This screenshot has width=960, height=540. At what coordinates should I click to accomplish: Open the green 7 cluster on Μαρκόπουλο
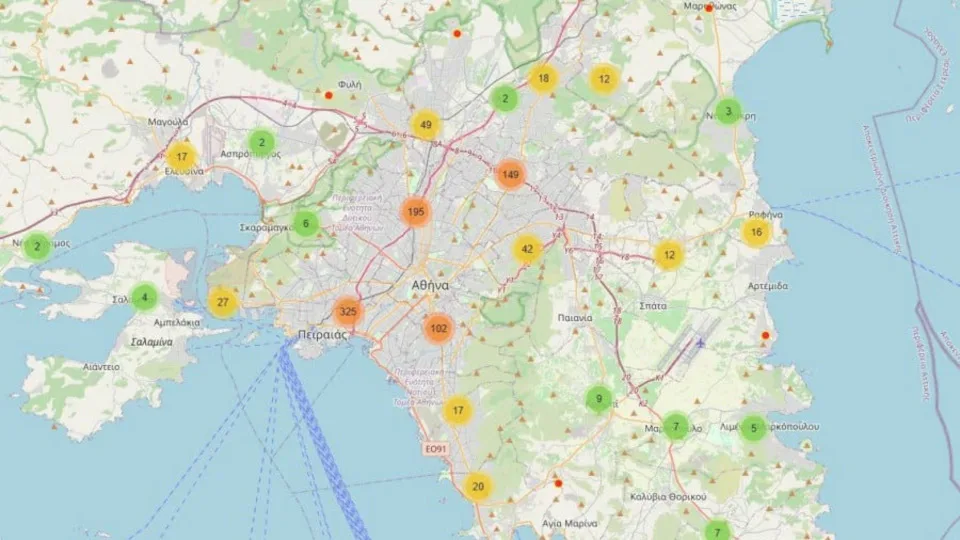[x=676, y=426]
